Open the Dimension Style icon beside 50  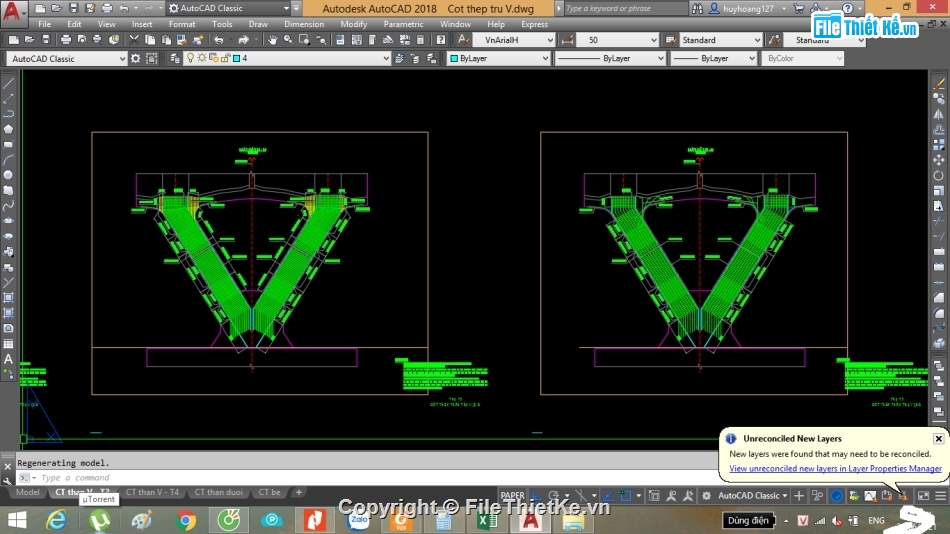pos(567,40)
